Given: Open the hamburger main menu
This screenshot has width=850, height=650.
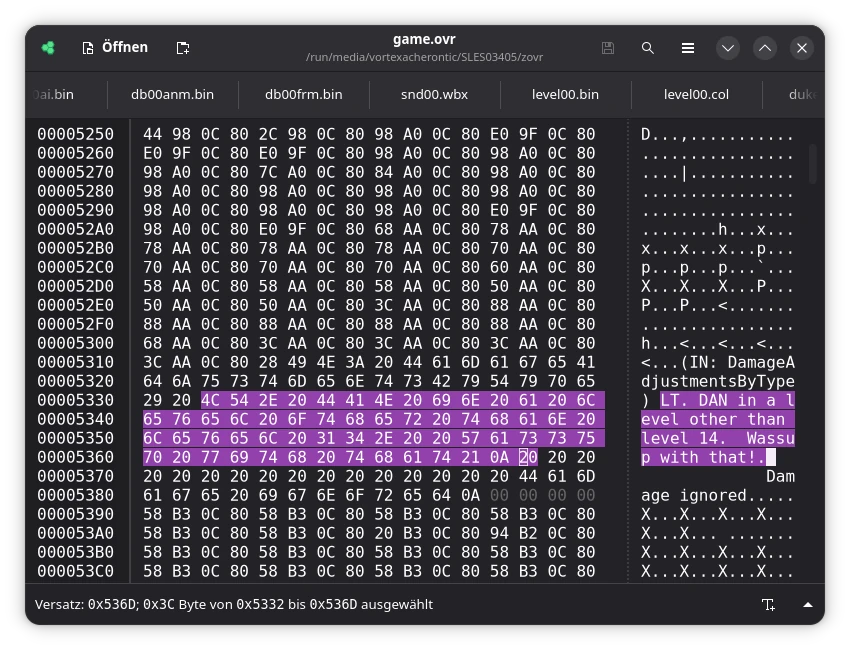Looking at the screenshot, I should click(687, 48).
